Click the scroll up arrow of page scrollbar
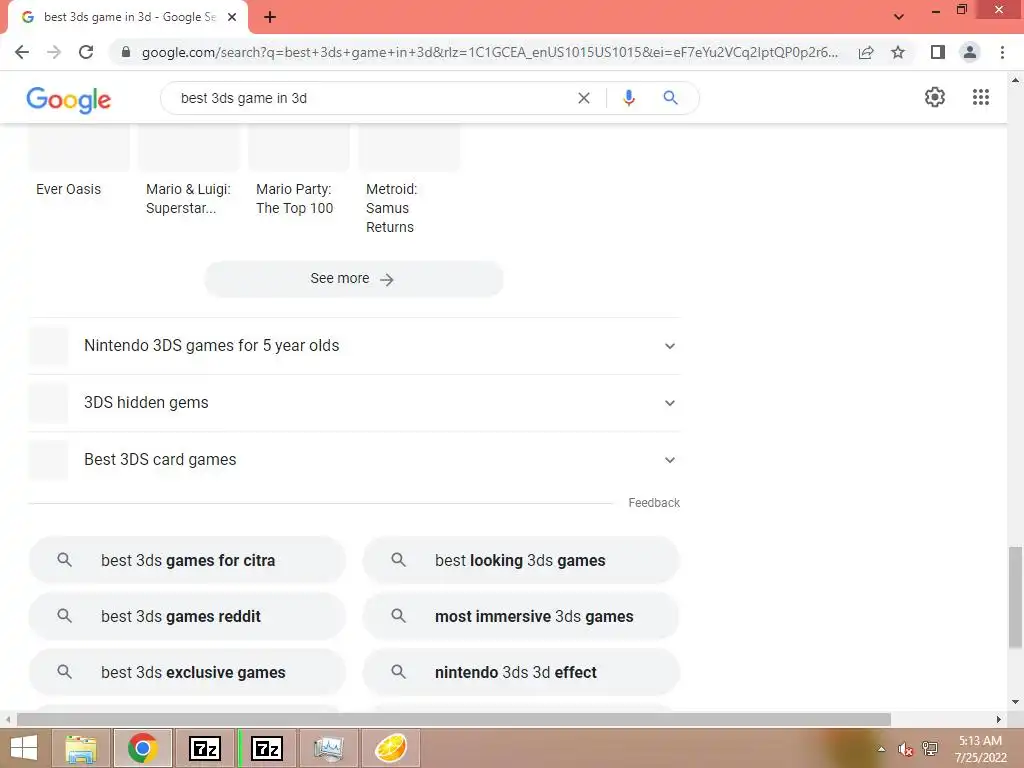 1015,80
